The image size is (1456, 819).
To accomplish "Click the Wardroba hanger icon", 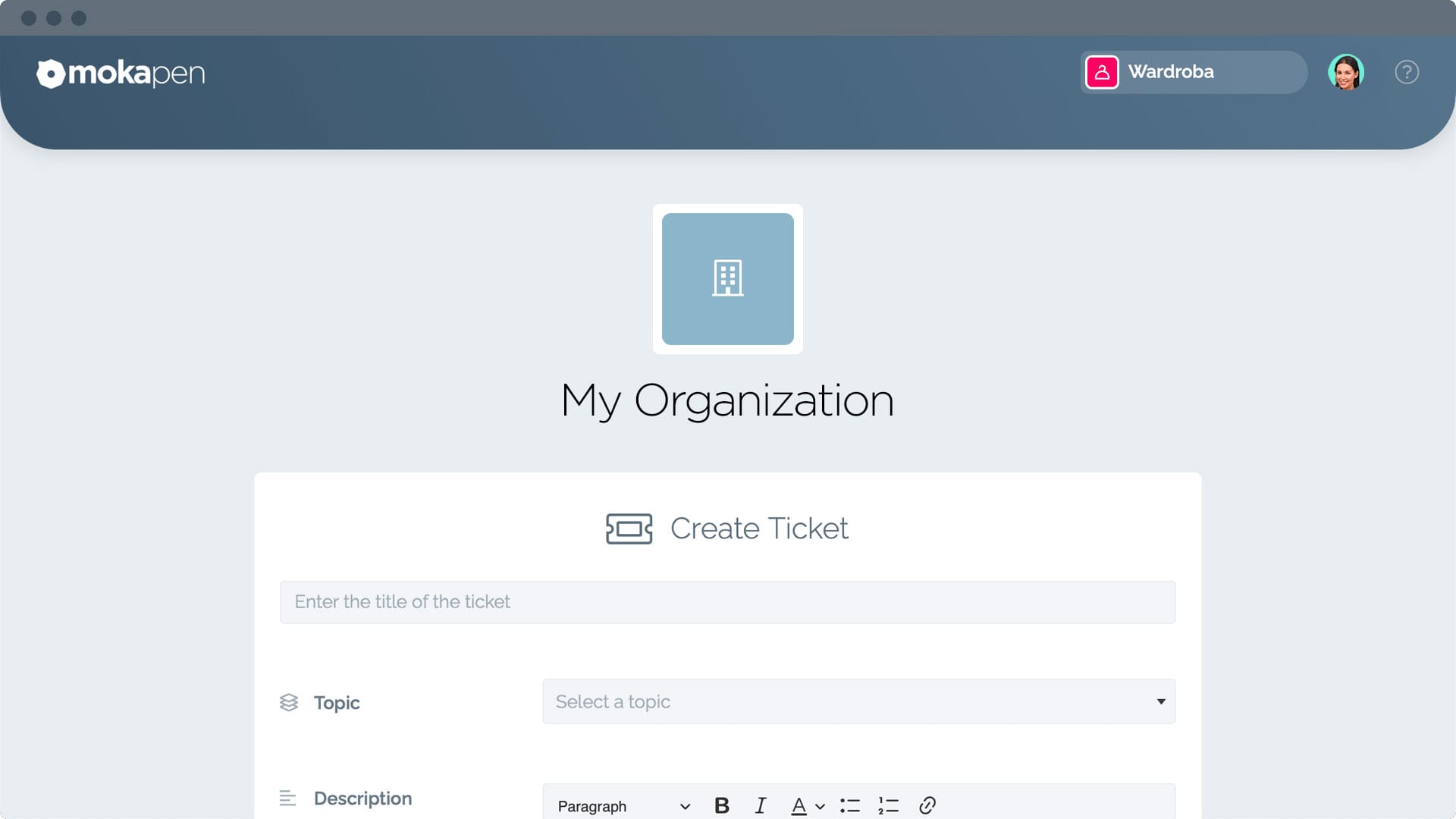I will click(1102, 72).
